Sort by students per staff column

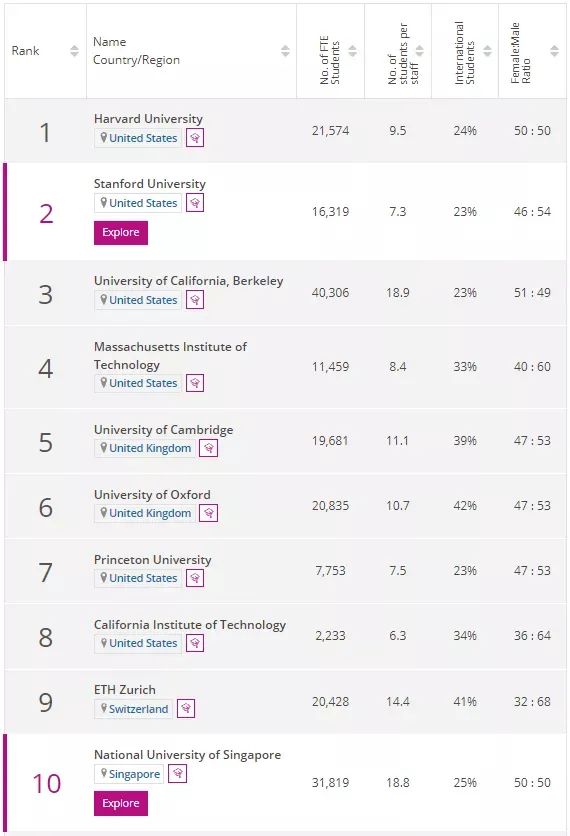point(420,51)
